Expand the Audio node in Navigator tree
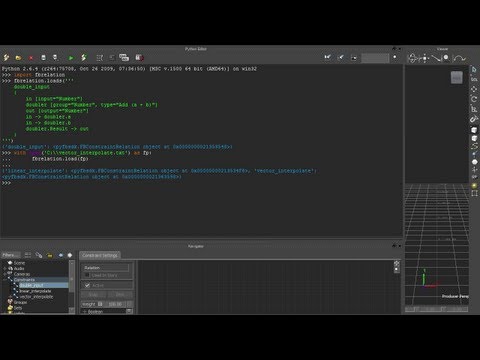The width and height of the screenshot is (480, 360). point(5,269)
